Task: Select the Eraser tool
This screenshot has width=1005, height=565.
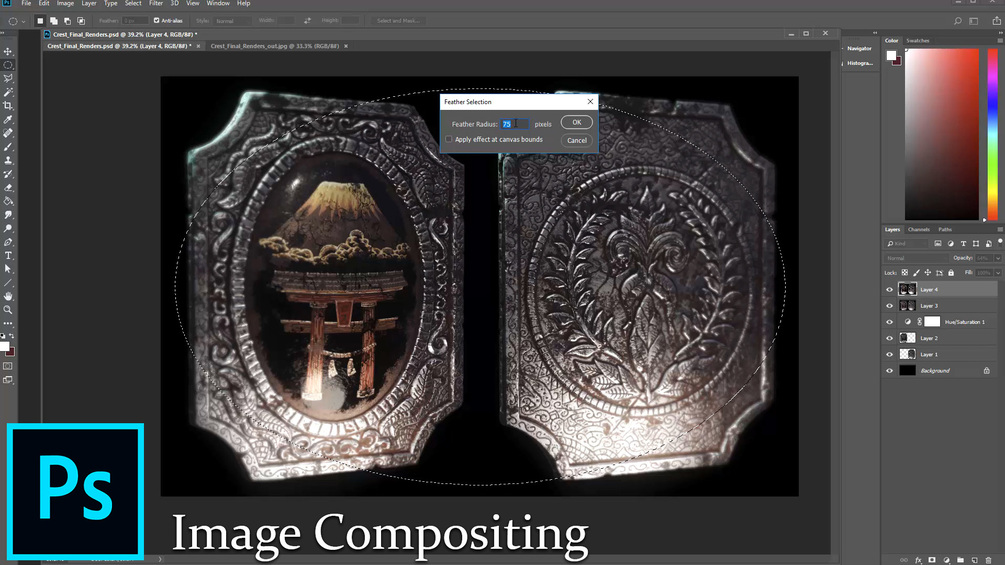Action: click(x=8, y=188)
